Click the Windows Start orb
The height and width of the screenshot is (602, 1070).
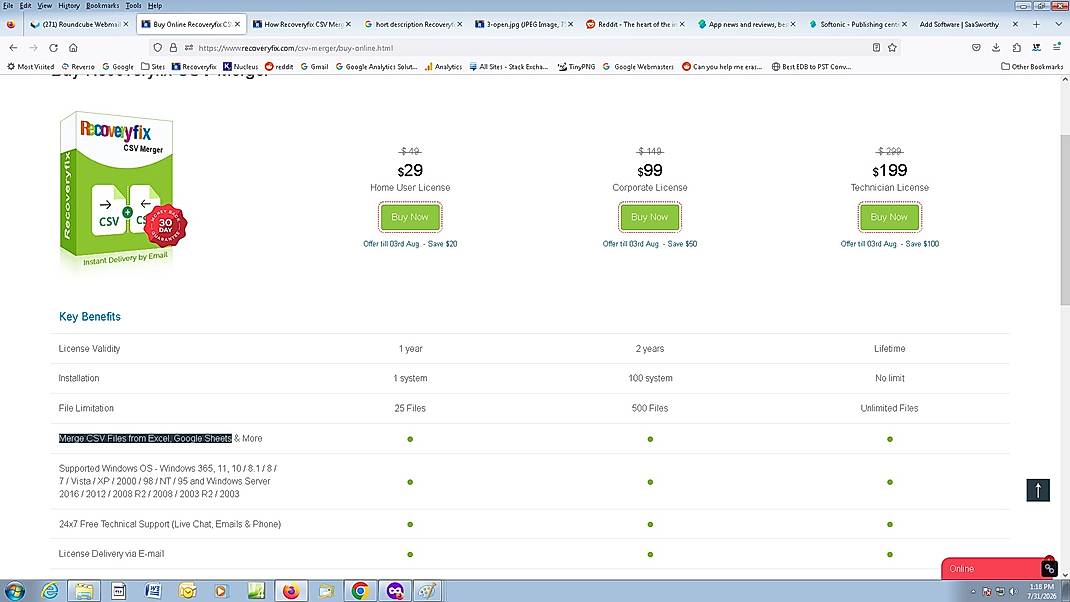(x=15, y=590)
